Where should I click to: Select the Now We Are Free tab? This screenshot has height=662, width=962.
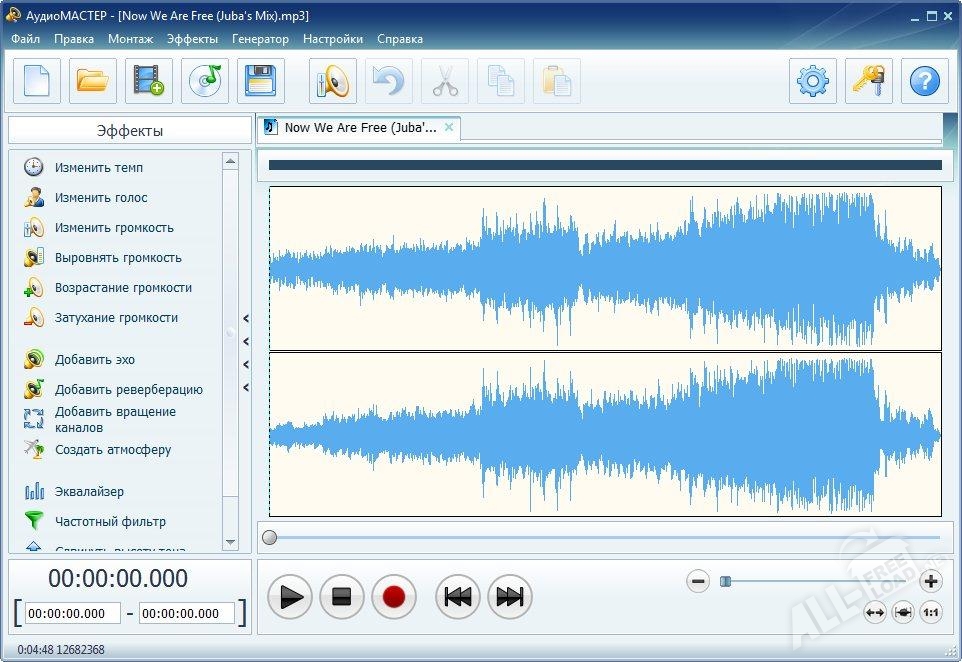[x=360, y=128]
